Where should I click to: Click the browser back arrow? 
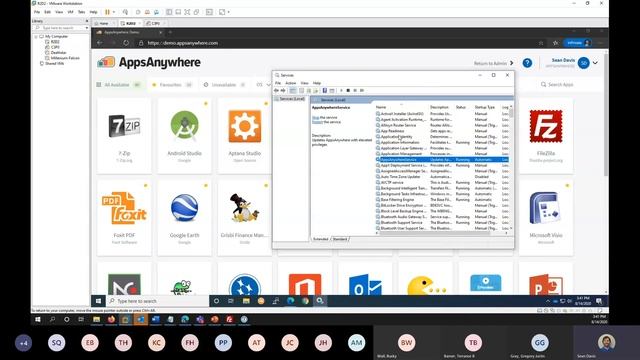click(100, 43)
